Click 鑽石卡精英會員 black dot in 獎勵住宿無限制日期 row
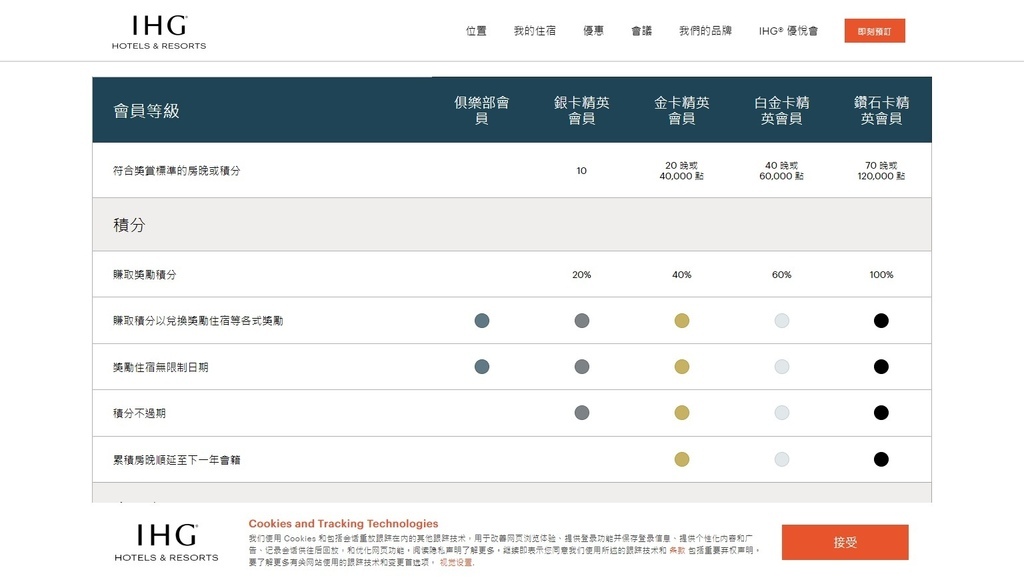This screenshot has width=1024, height=582. click(881, 366)
